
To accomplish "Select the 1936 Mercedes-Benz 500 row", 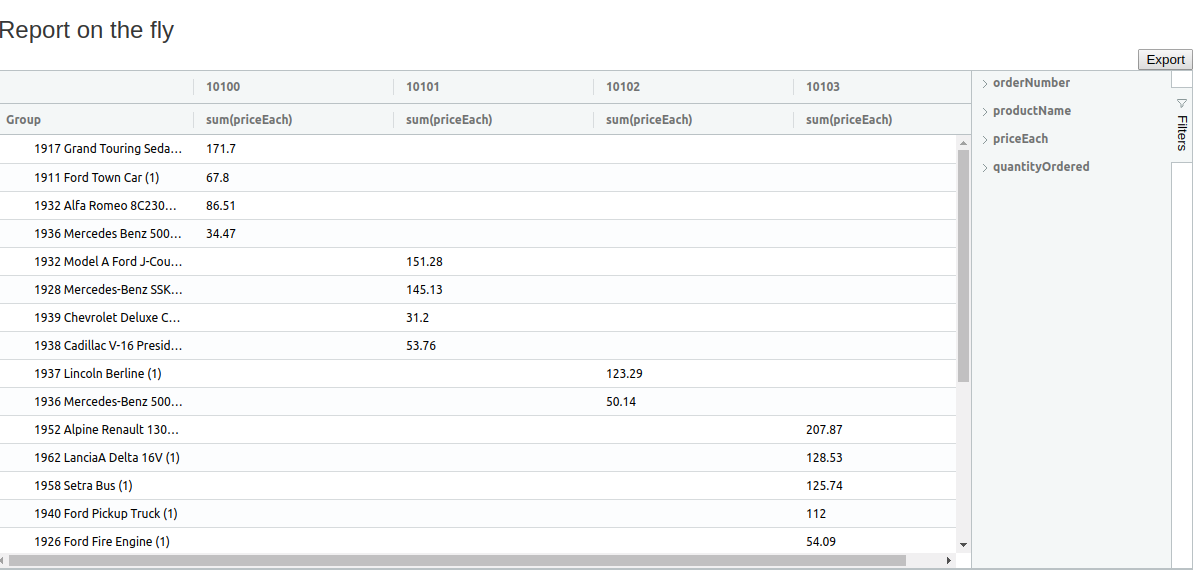I will (x=478, y=401).
